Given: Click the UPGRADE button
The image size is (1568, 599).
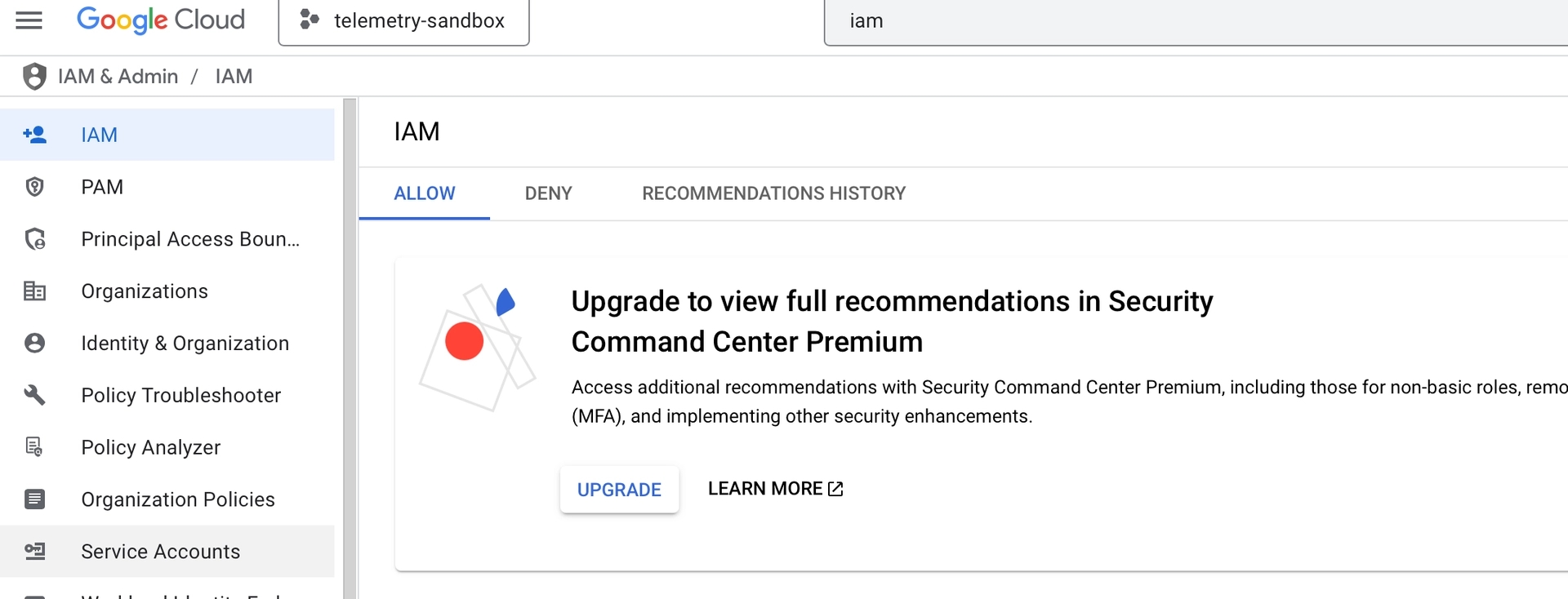Looking at the screenshot, I should [x=619, y=490].
